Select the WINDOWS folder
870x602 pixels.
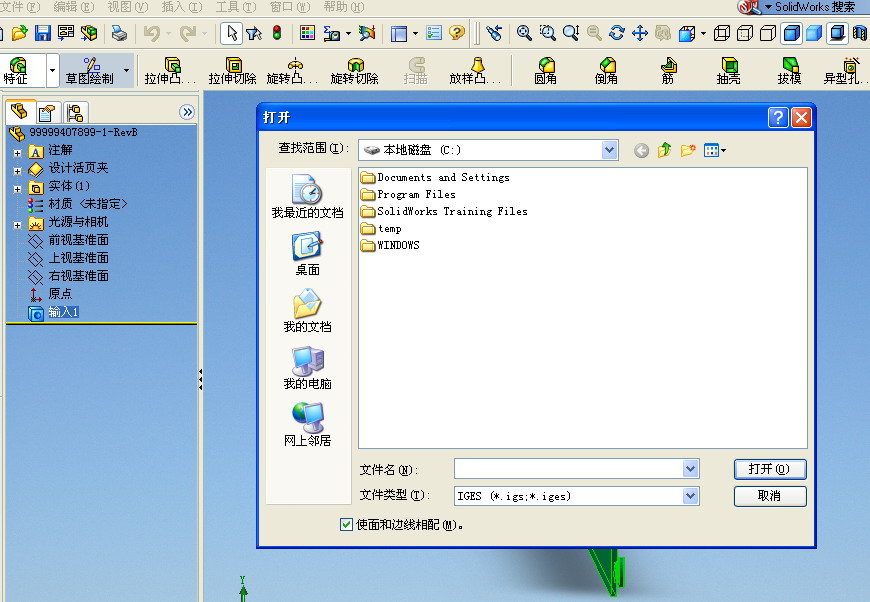coord(390,245)
